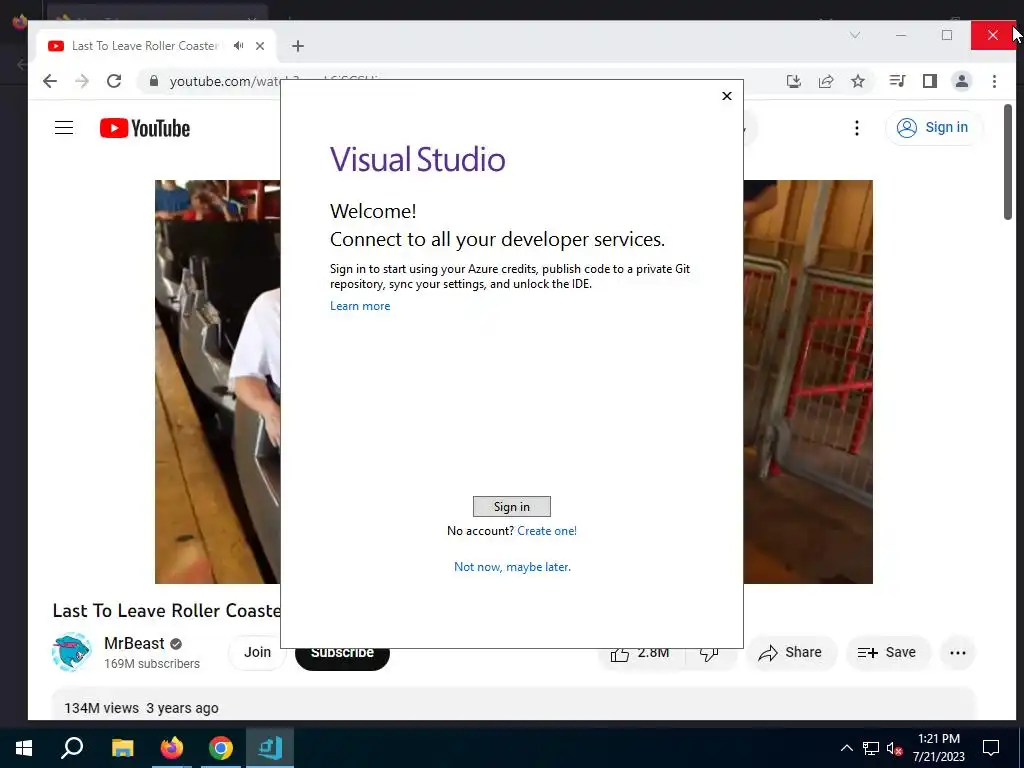Click install app icon in address bar
Image resolution: width=1024 pixels, height=768 pixels.
click(793, 81)
